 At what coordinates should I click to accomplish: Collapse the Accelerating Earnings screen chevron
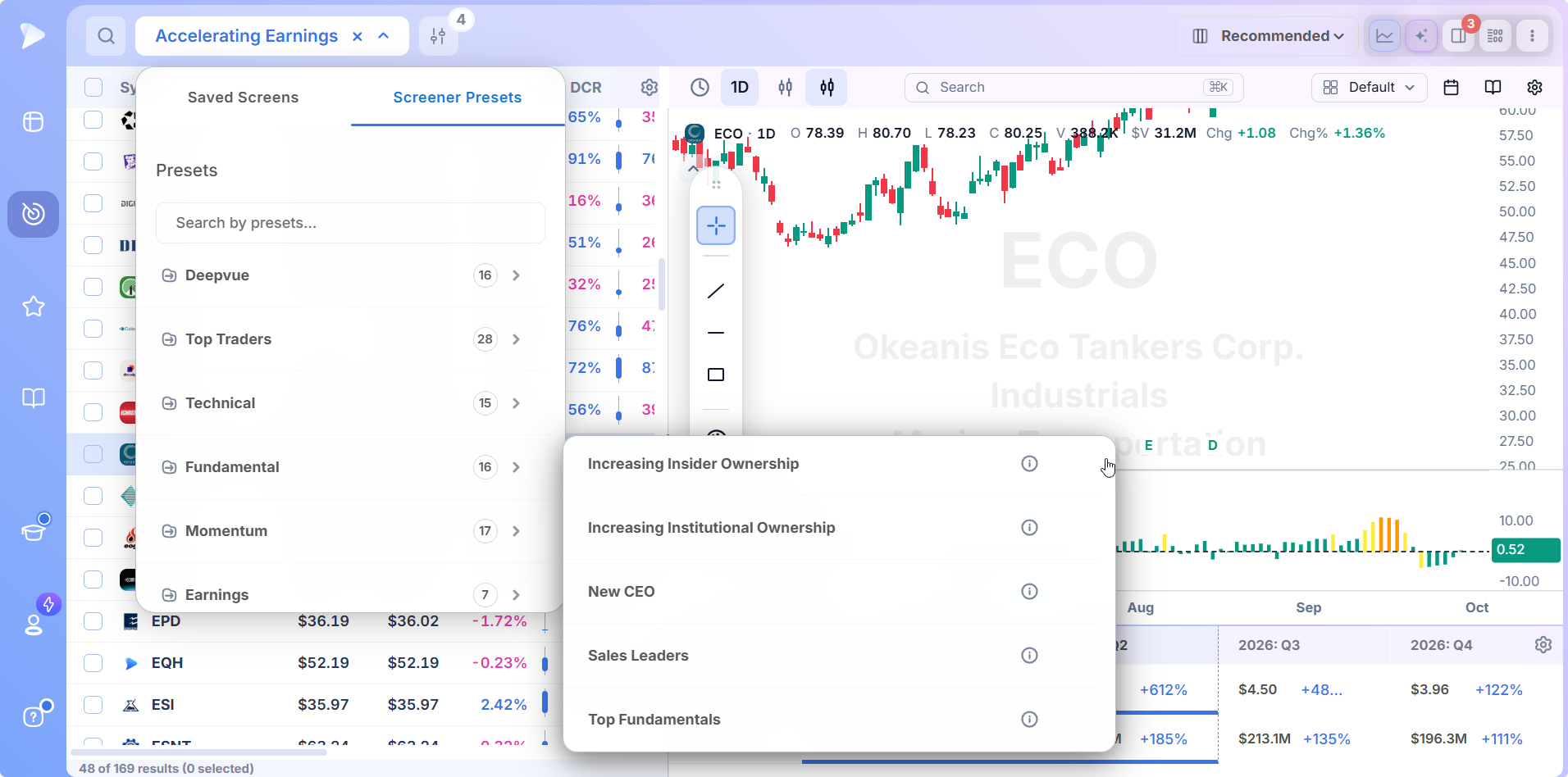click(x=383, y=36)
